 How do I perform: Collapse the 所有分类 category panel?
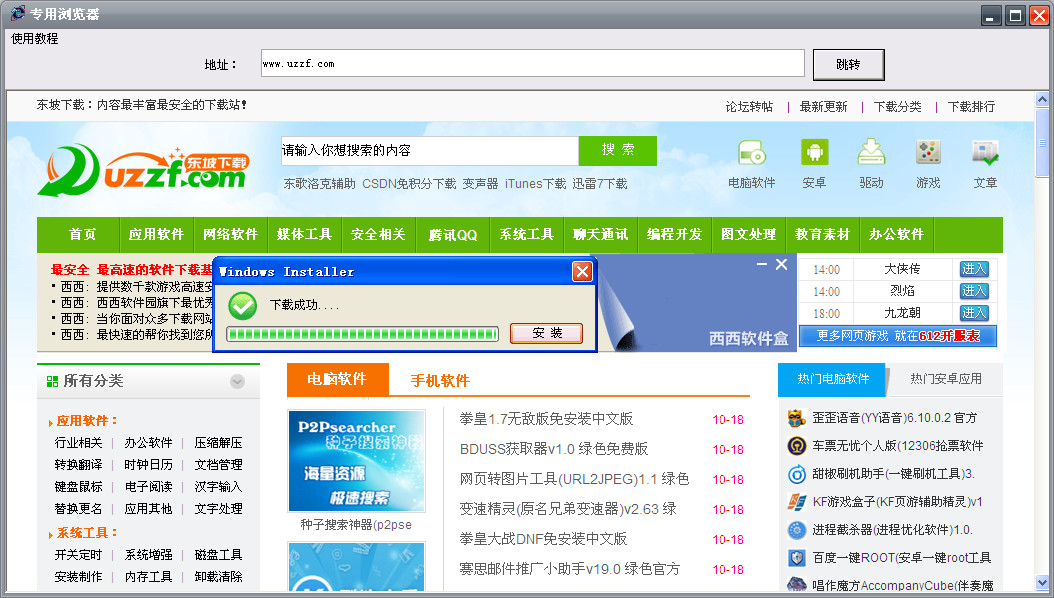(x=237, y=382)
